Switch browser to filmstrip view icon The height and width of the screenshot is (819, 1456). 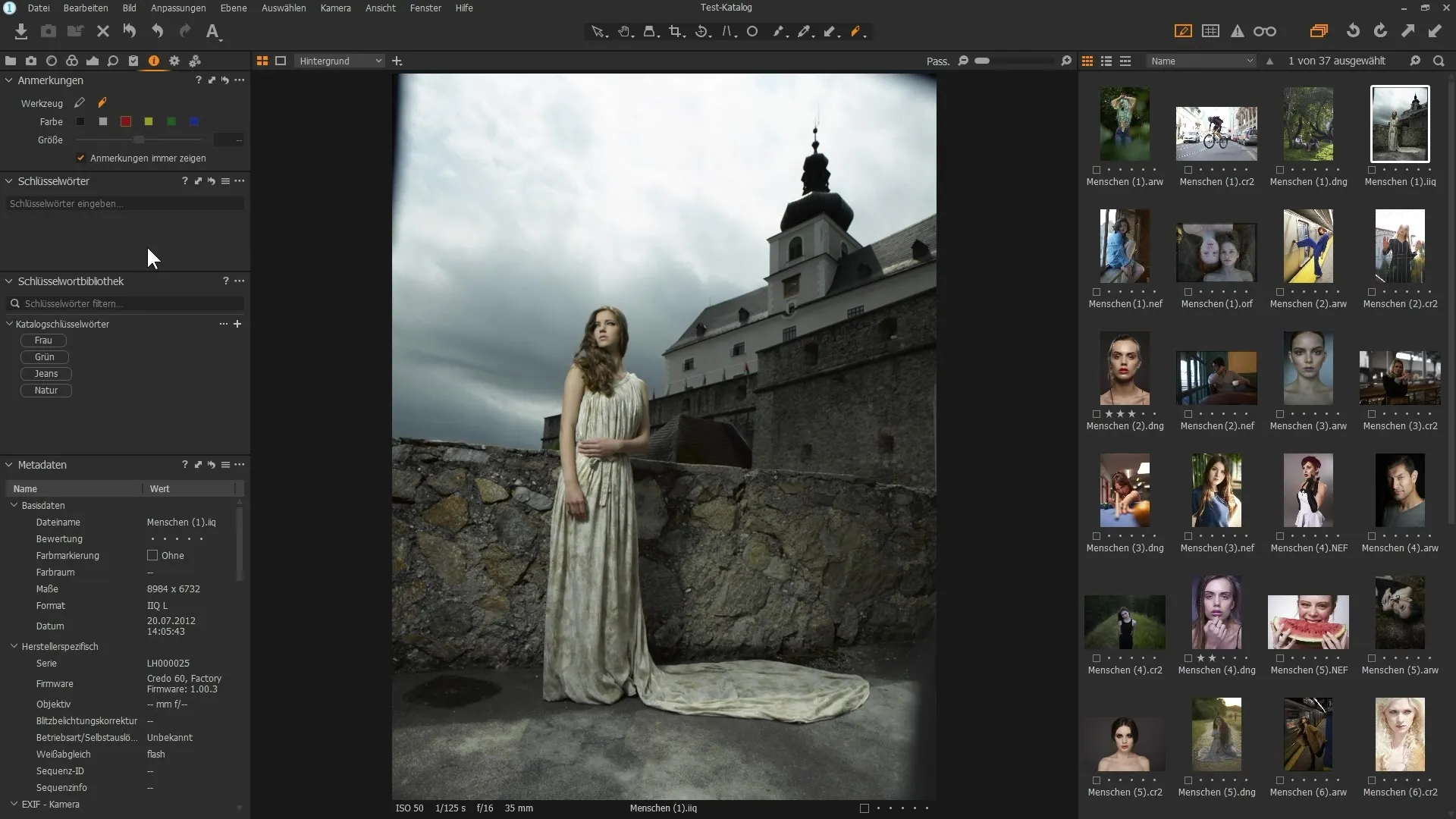tap(1125, 61)
